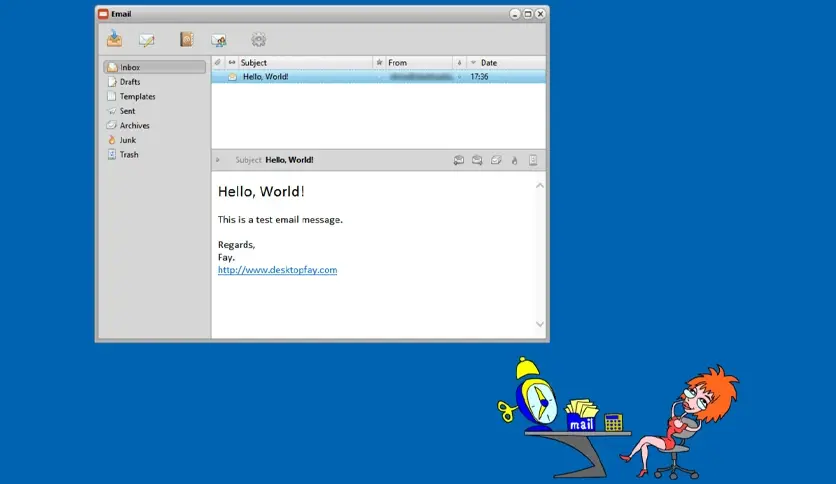Click the Inbox folder icon
The image size is (836, 484).
pyautogui.click(x=112, y=67)
